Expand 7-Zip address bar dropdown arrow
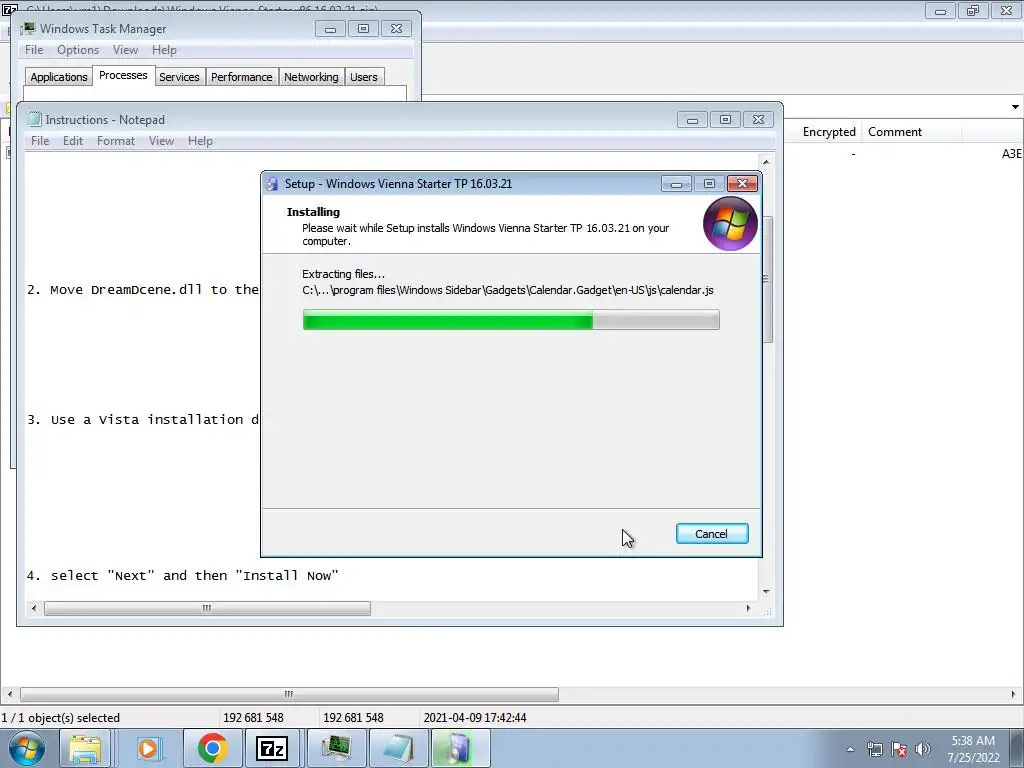Viewport: 1024px width, 768px height. point(1015,106)
